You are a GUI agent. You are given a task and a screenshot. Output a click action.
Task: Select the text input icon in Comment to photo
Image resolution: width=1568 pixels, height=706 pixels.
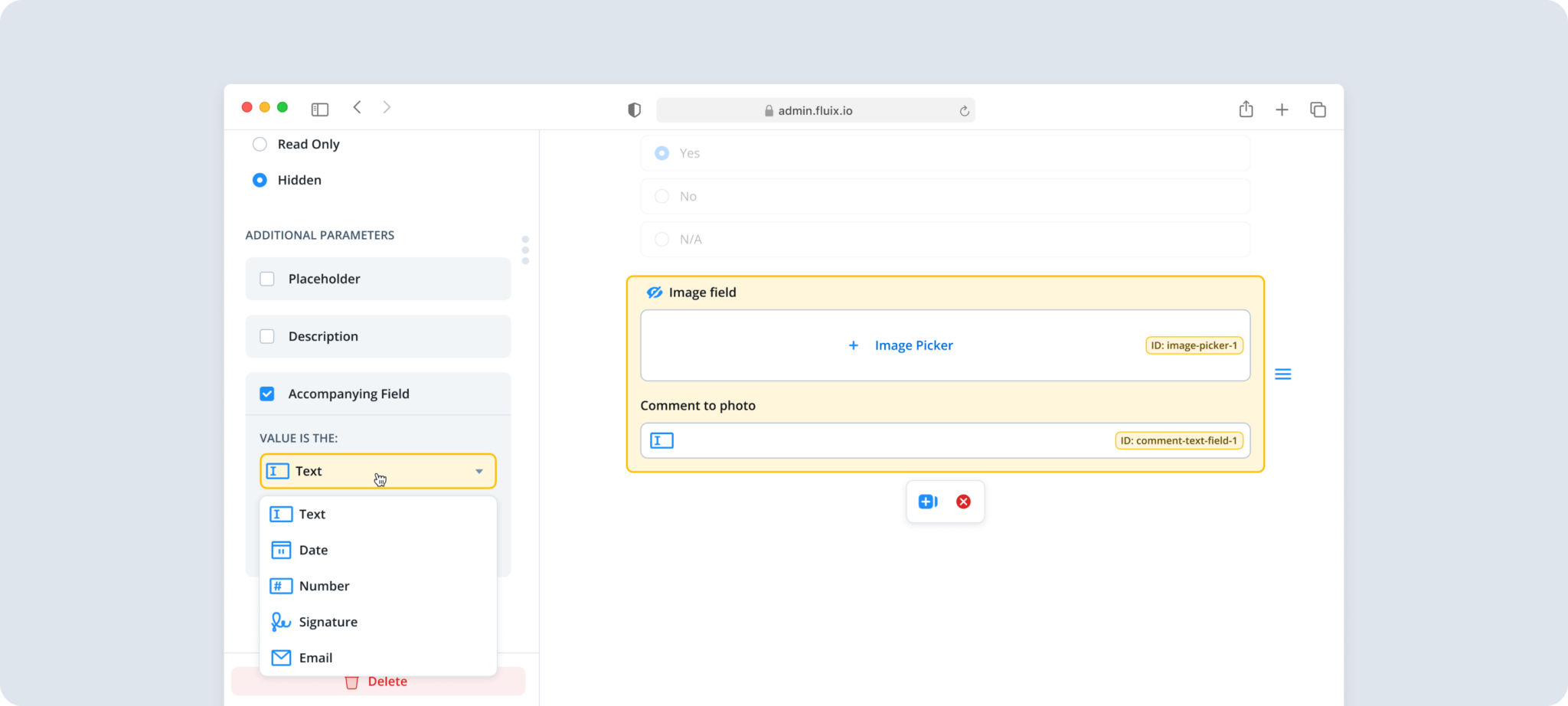661,440
